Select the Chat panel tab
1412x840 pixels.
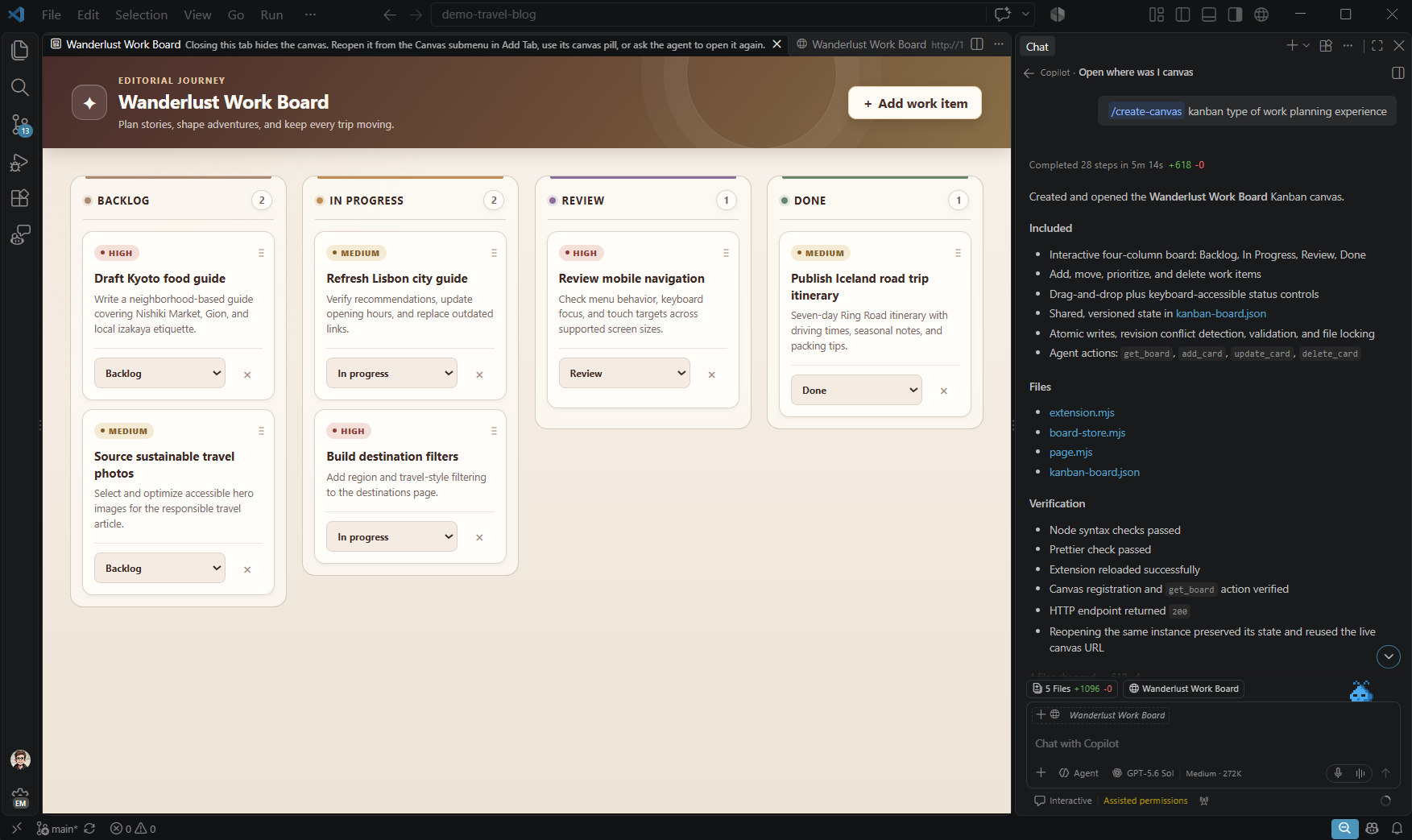[1037, 47]
